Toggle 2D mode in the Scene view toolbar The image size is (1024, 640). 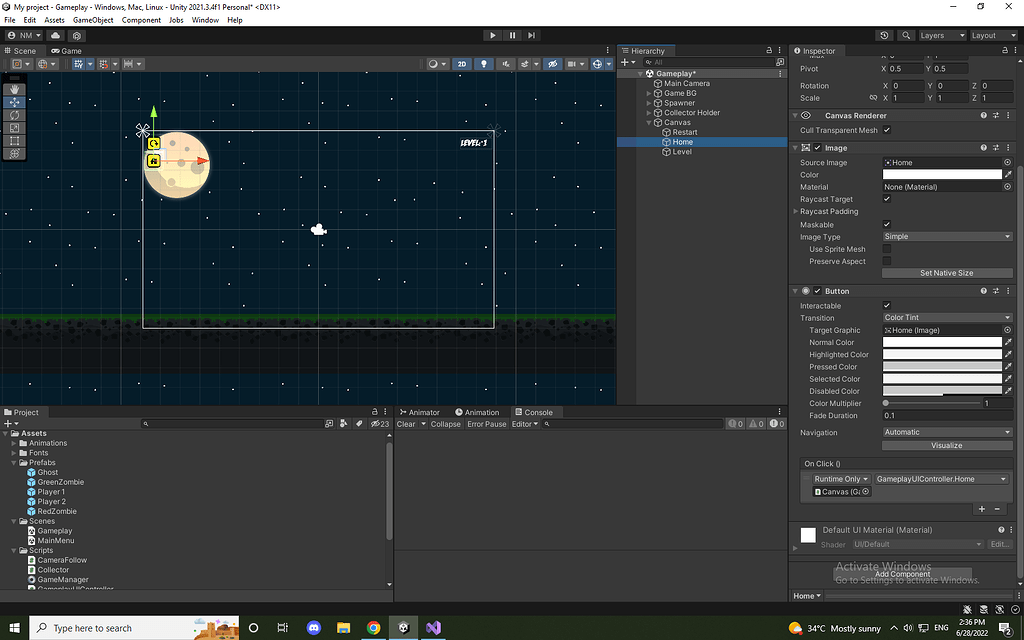pyautogui.click(x=462, y=63)
